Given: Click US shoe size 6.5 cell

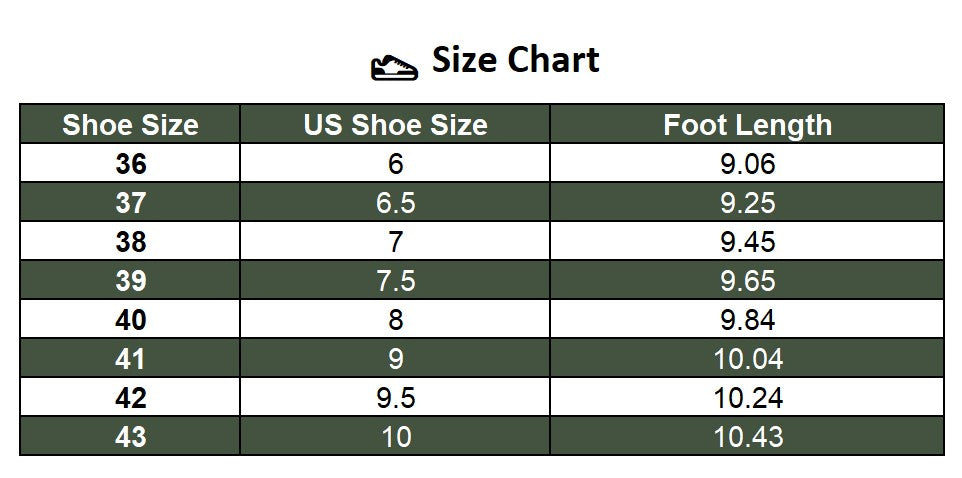Looking at the screenshot, I should 395,202.
